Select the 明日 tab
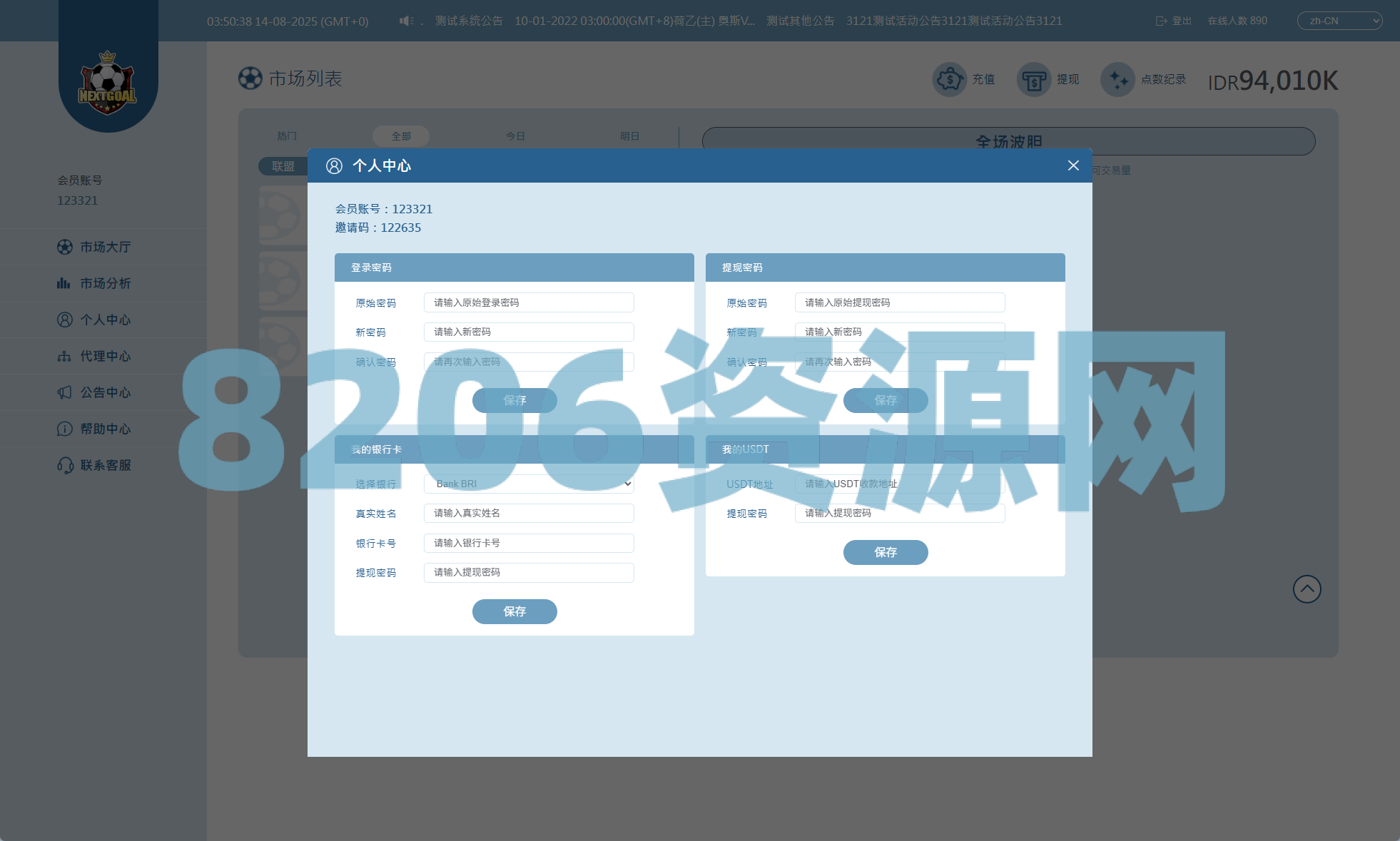The height and width of the screenshot is (841, 1400). pos(629,136)
